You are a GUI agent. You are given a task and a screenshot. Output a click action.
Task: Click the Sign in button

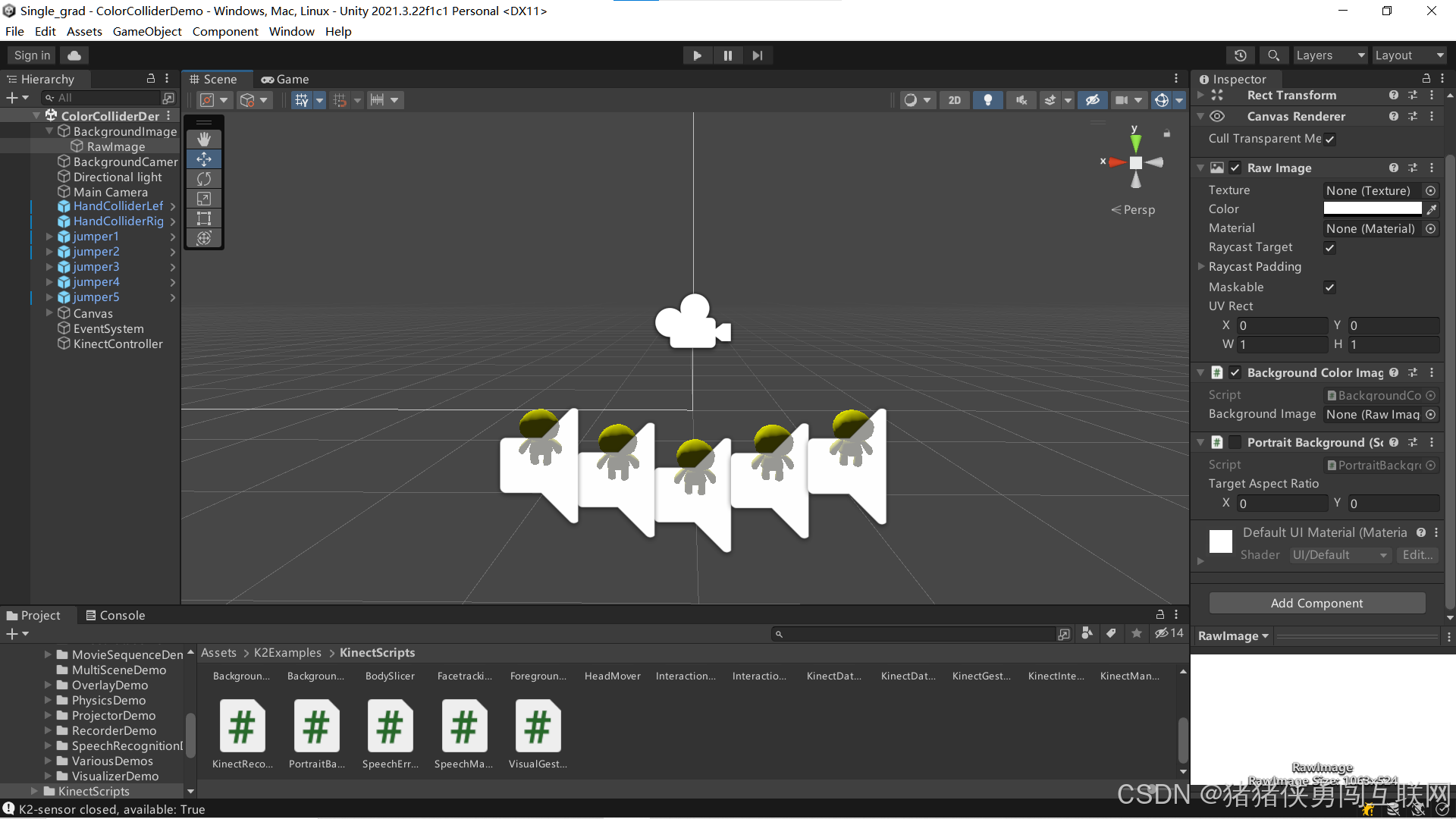30,55
